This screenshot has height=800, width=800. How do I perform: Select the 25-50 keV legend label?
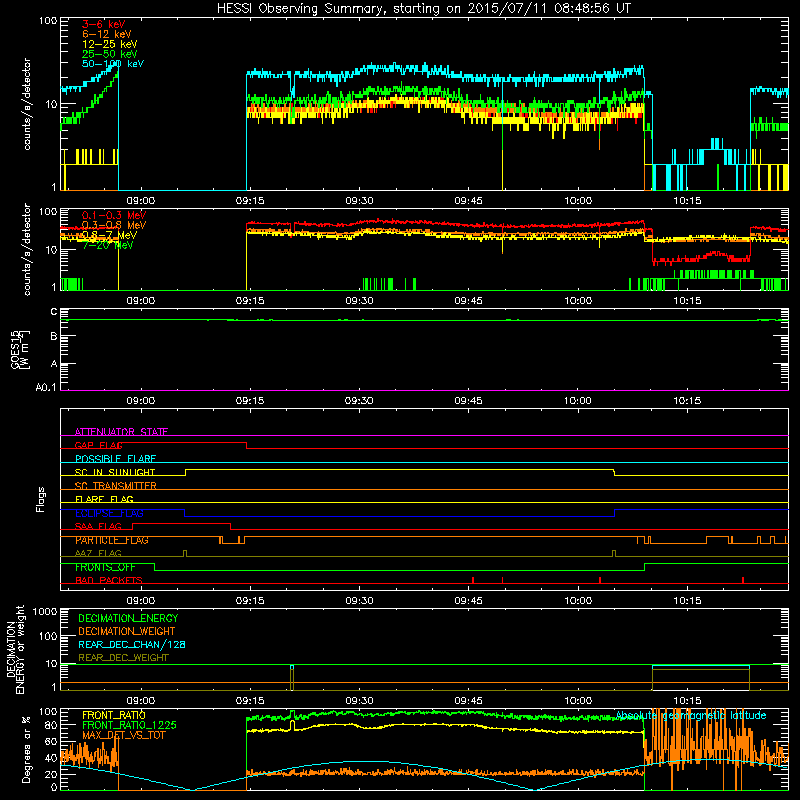pyautogui.click(x=109, y=54)
